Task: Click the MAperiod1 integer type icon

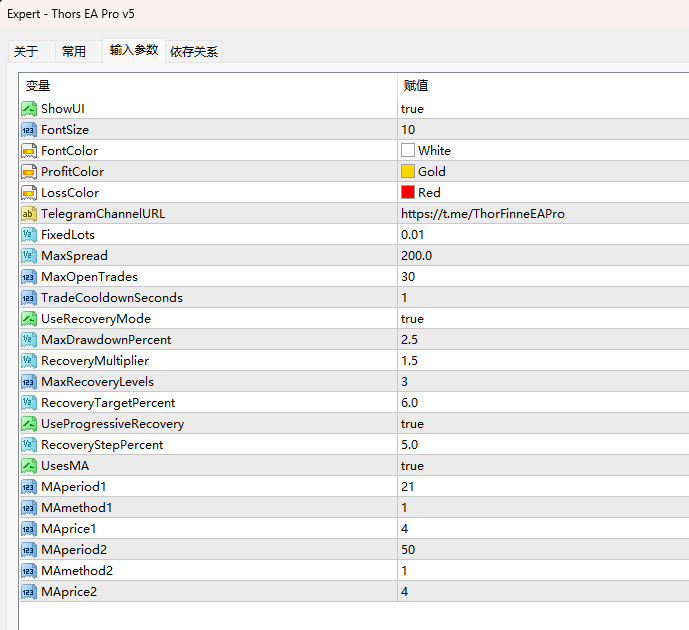Action: 29,487
